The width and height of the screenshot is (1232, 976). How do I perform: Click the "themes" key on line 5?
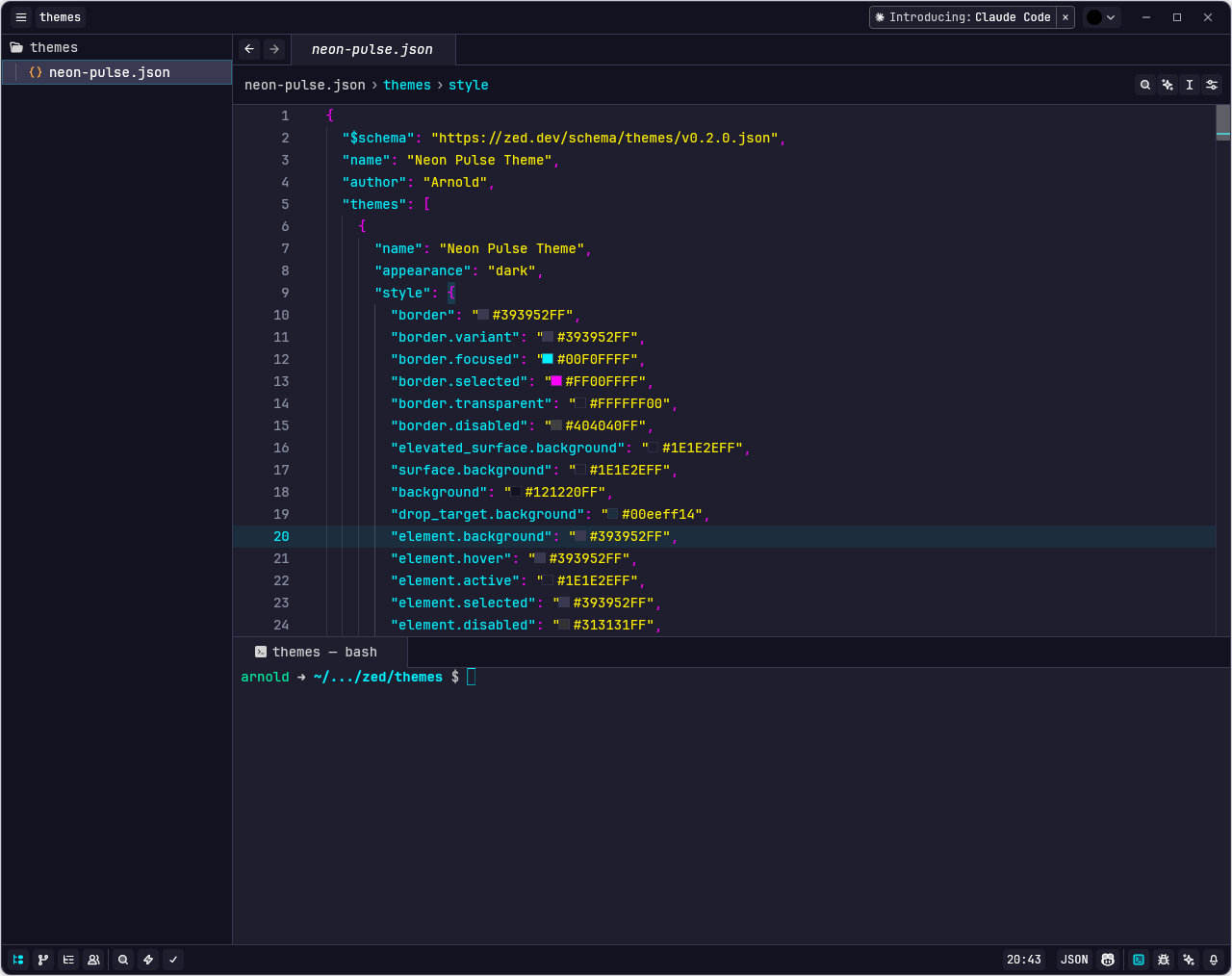375,204
